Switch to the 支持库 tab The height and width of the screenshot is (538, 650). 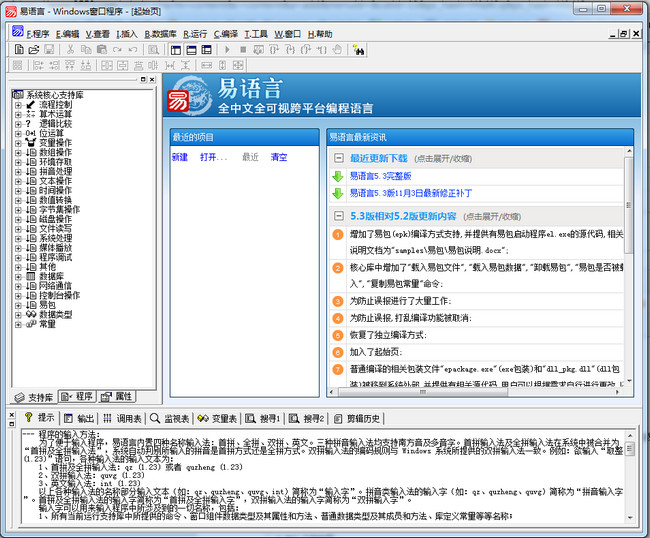tap(34, 397)
